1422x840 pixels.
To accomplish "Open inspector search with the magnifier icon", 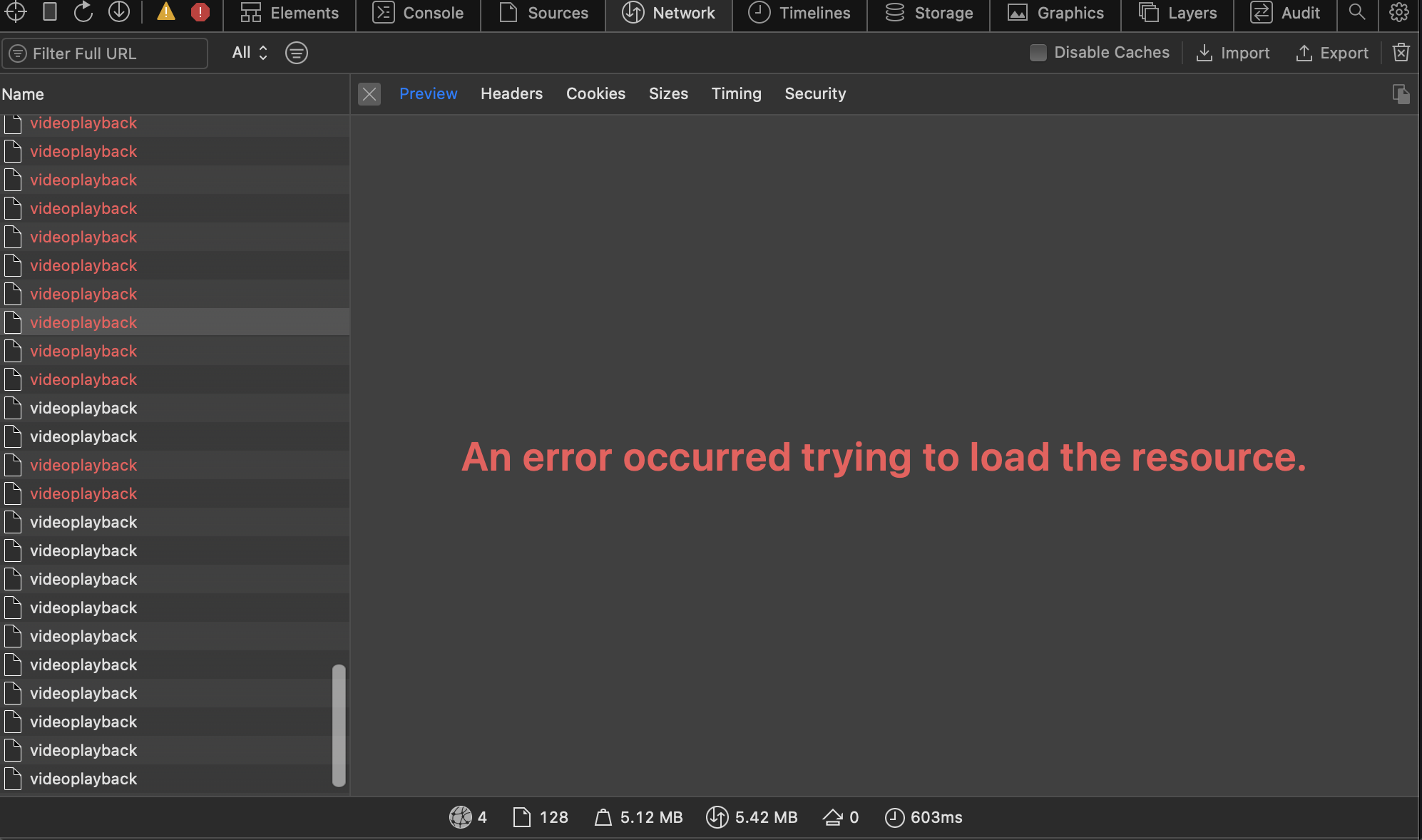I will click(x=1357, y=12).
